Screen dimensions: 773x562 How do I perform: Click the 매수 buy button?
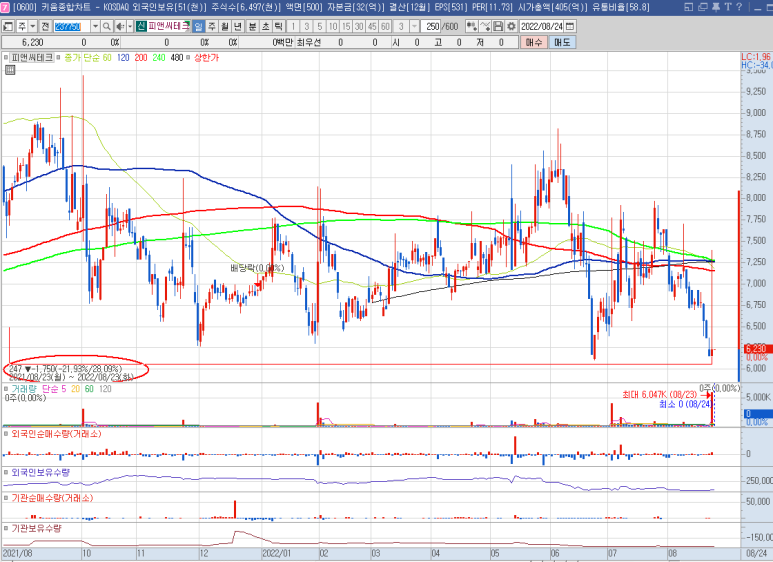(533, 42)
